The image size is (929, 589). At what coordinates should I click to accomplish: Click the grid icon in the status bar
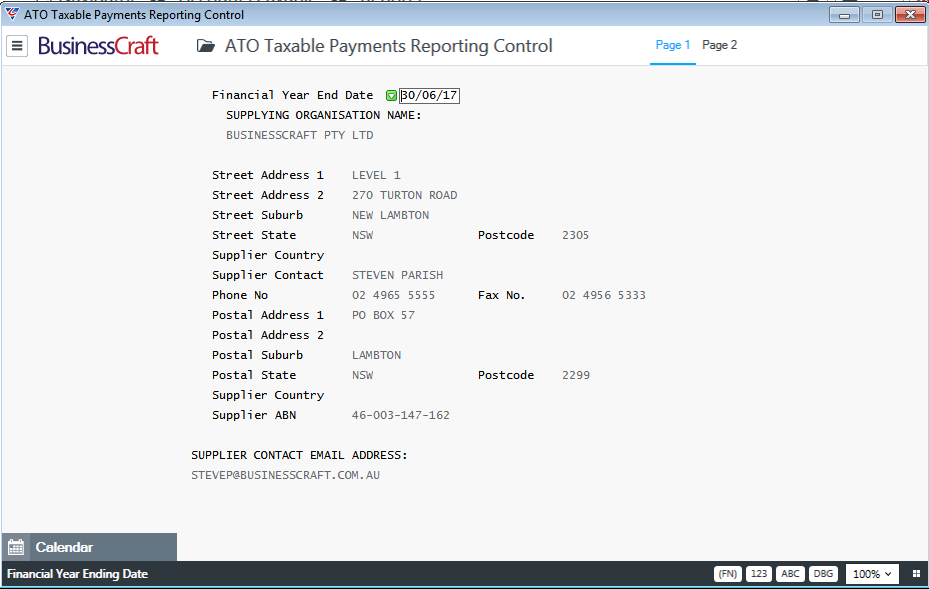[916, 574]
